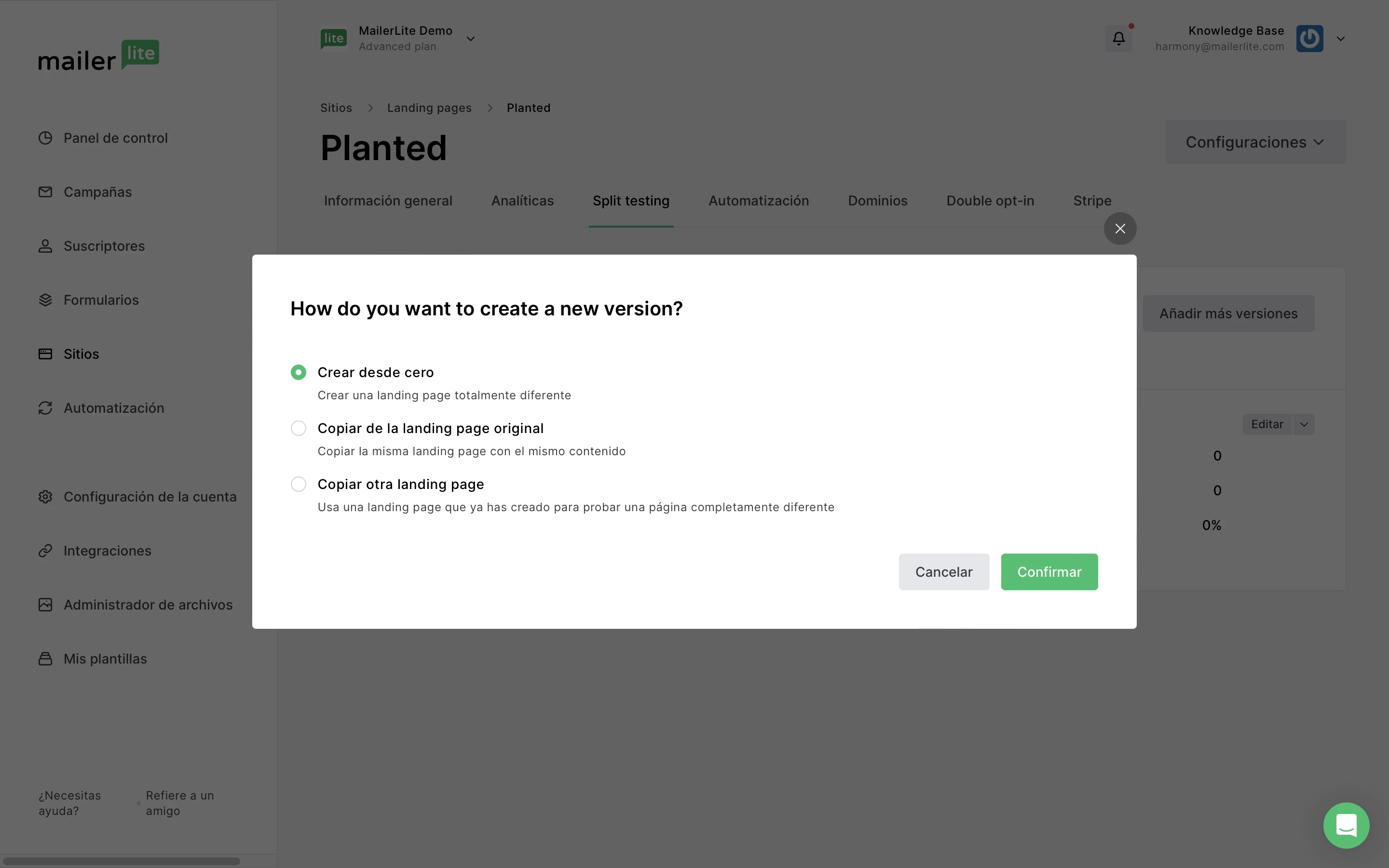Click the Administrador de archivos image icon
This screenshot has height=868, width=1389.
pos(45,605)
